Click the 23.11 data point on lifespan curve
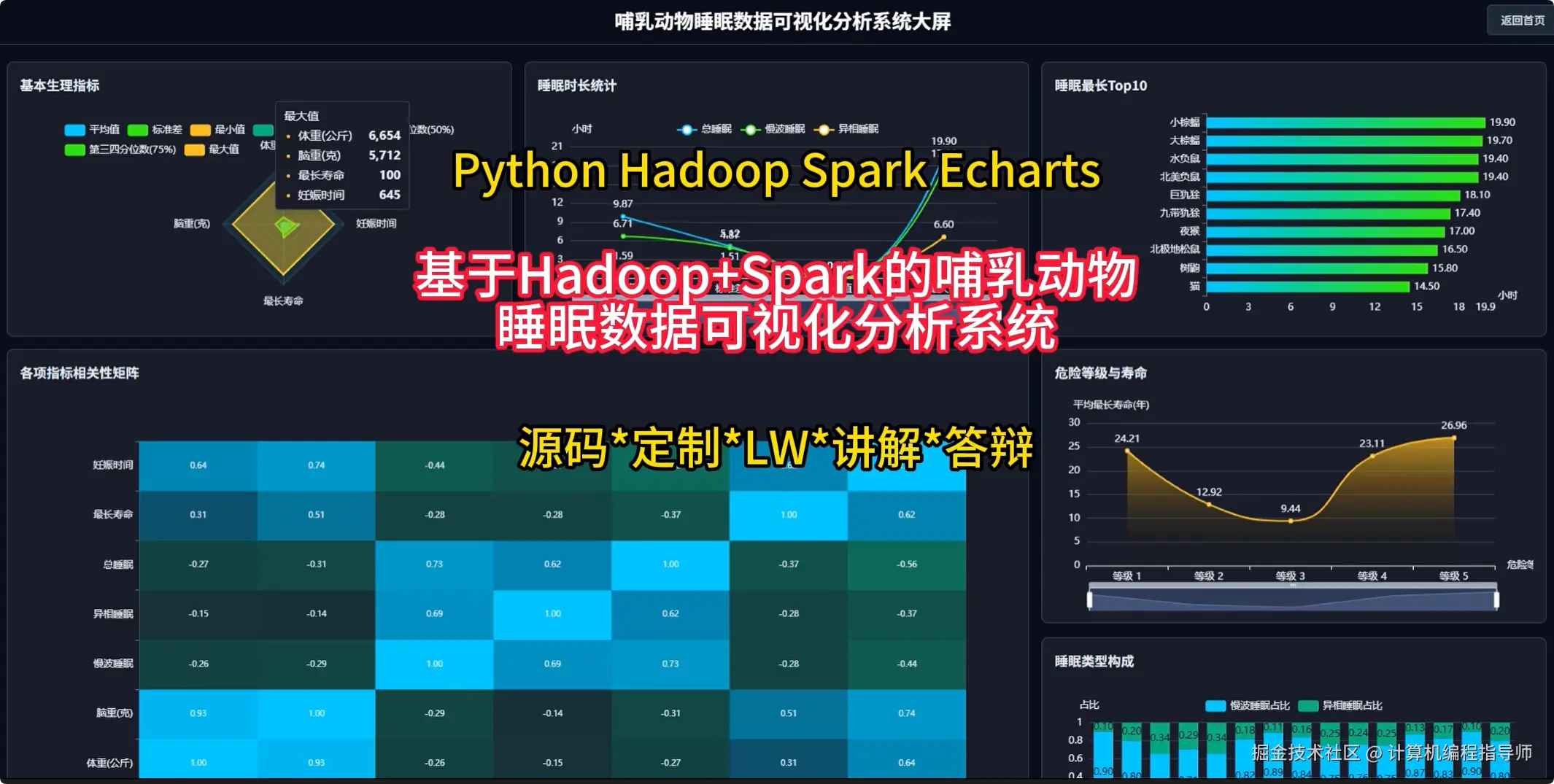1554x784 pixels. pos(1372,456)
